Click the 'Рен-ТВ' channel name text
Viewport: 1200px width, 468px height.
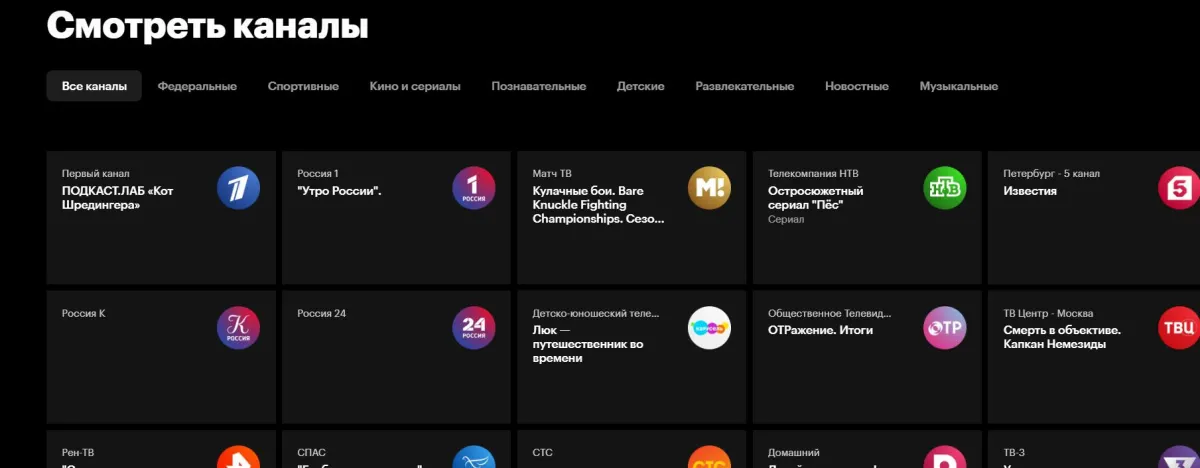click(x=80, y=453)
